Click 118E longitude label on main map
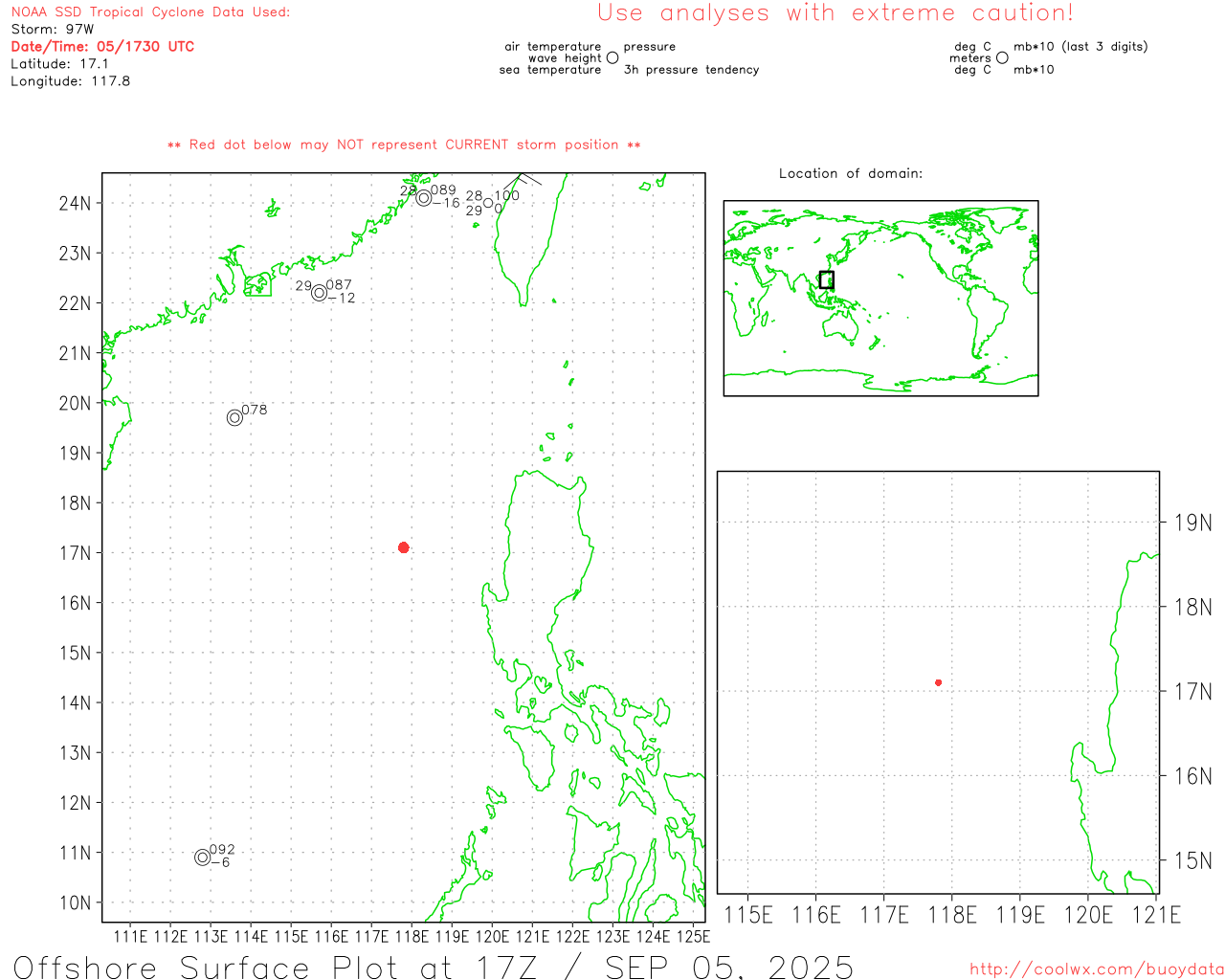Viewport: 1225px width, 980px height. [412, 936]
